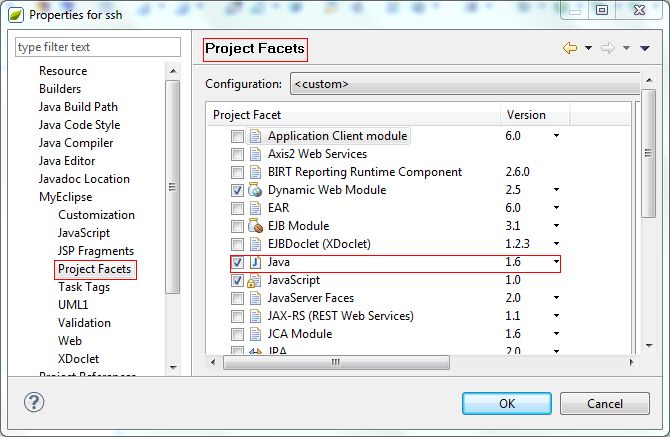Open the Configuration custom combo box

(465, 84)
